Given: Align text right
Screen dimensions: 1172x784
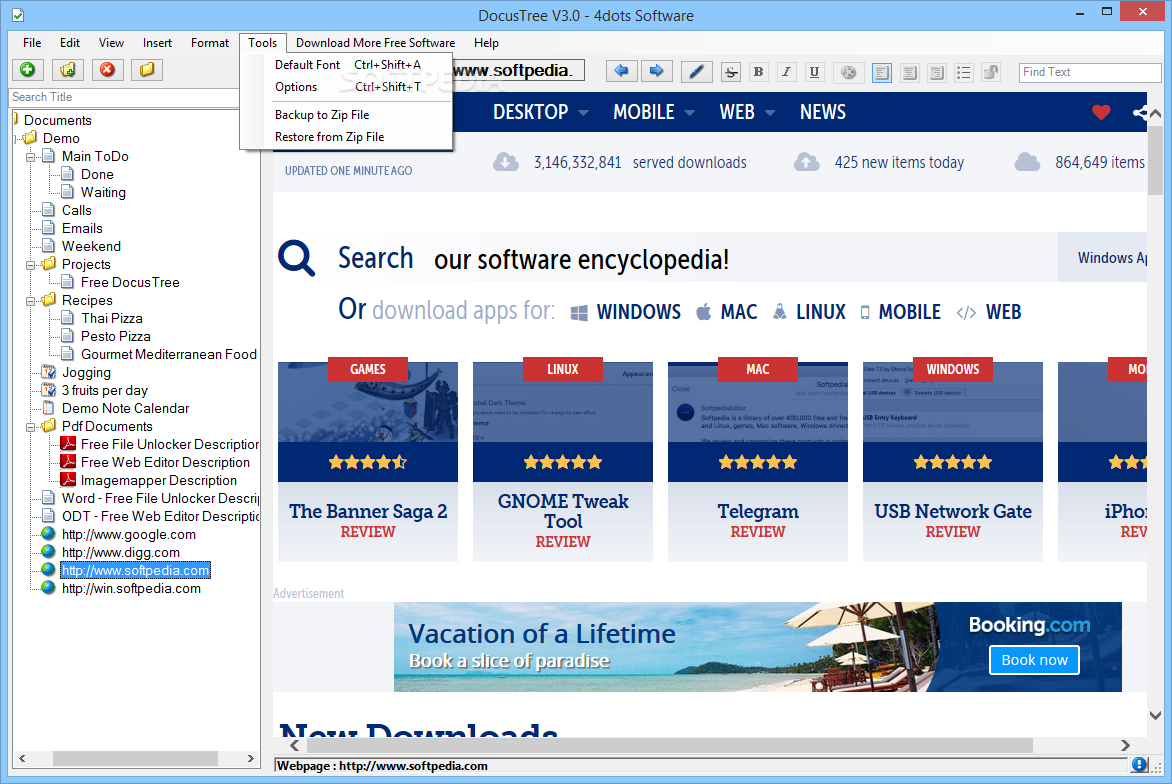Looking at the screenshot, I should click(x=937, y=72).
